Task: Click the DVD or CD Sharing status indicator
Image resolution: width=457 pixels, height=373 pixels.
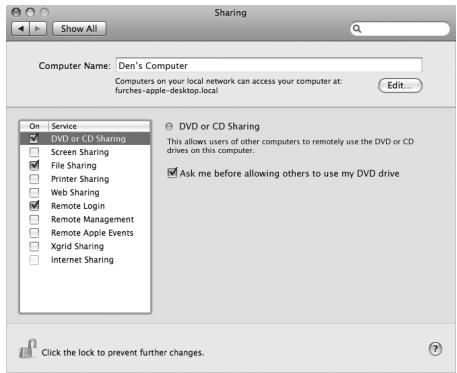Action: click(169, 126)
